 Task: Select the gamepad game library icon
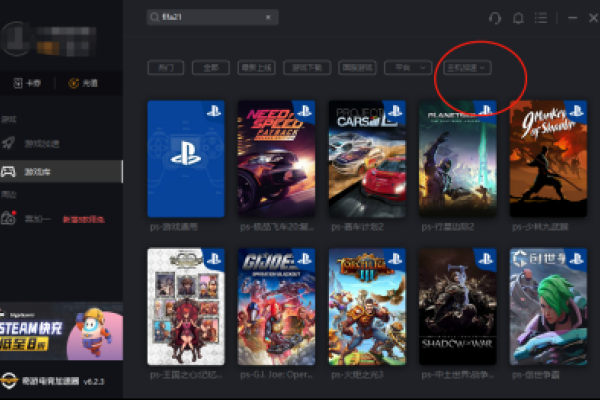coord(8,171)
